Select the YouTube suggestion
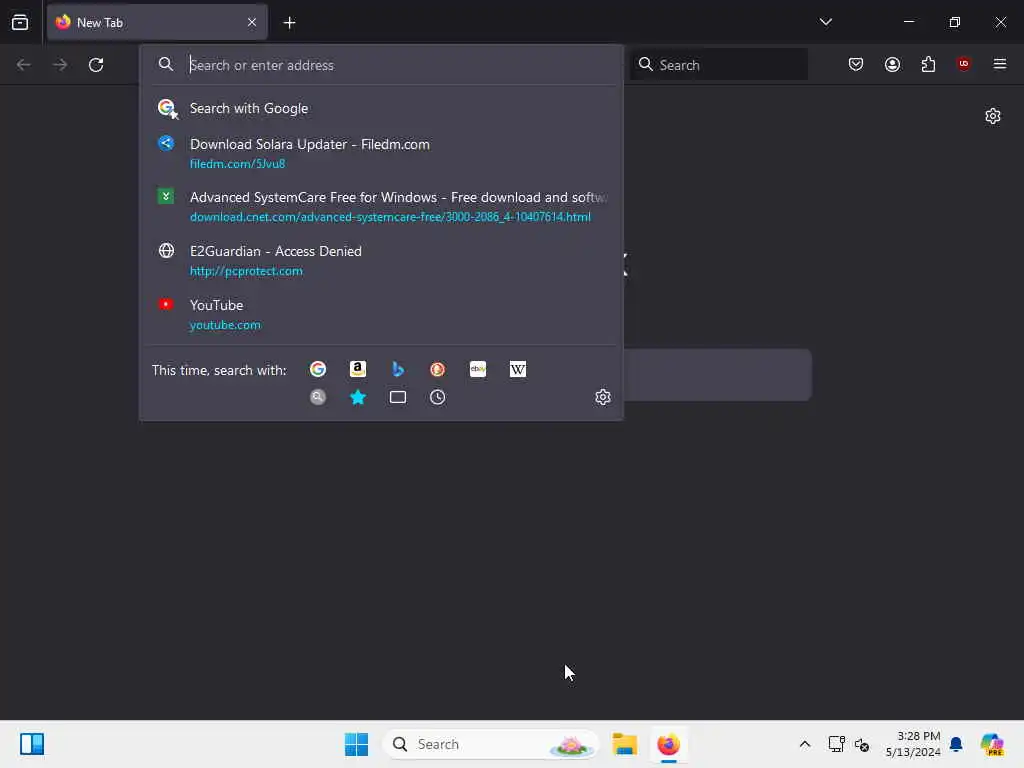Viewport: 1024px width, 768px height. 381,314
